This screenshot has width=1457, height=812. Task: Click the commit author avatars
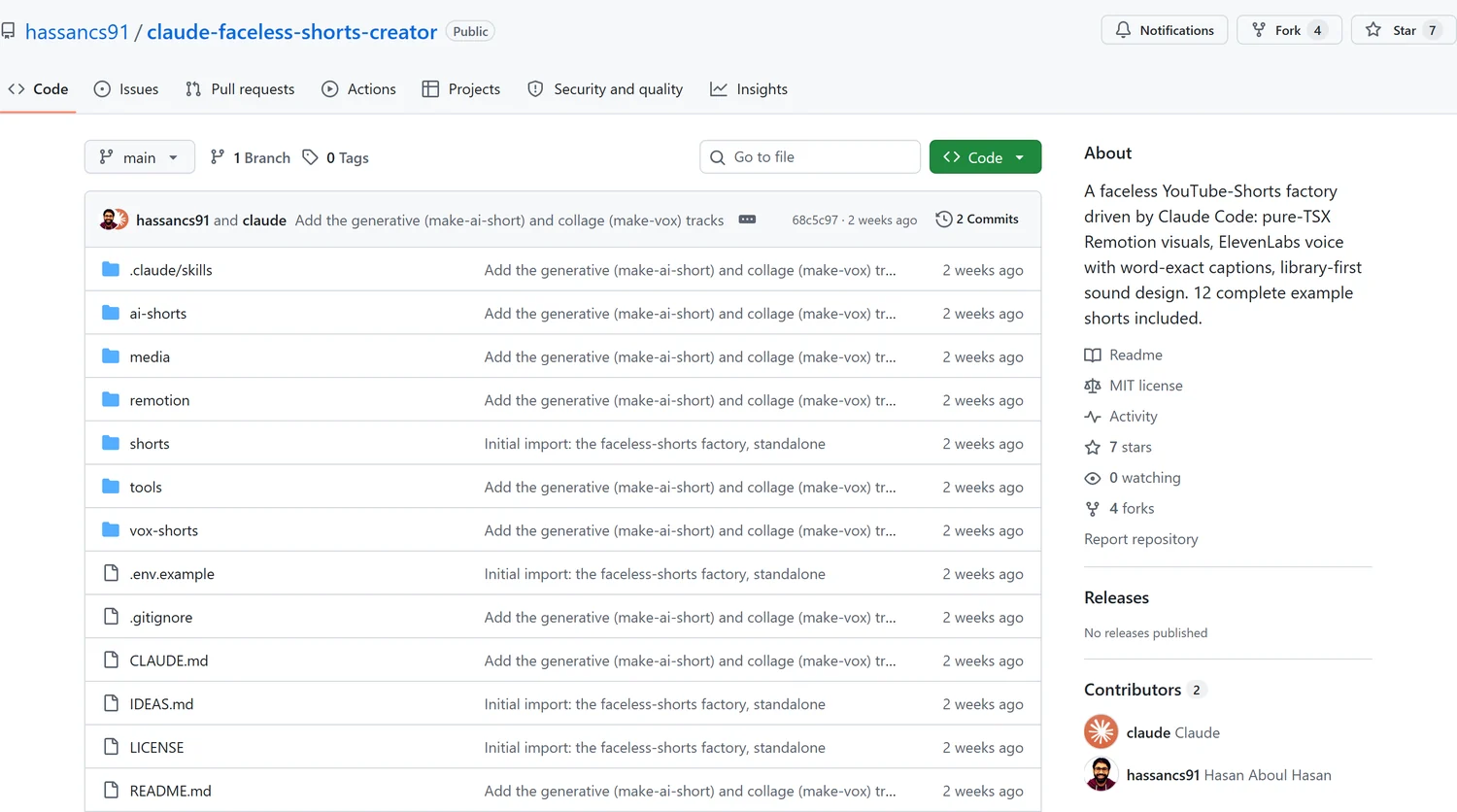click(x=114, y=220)
